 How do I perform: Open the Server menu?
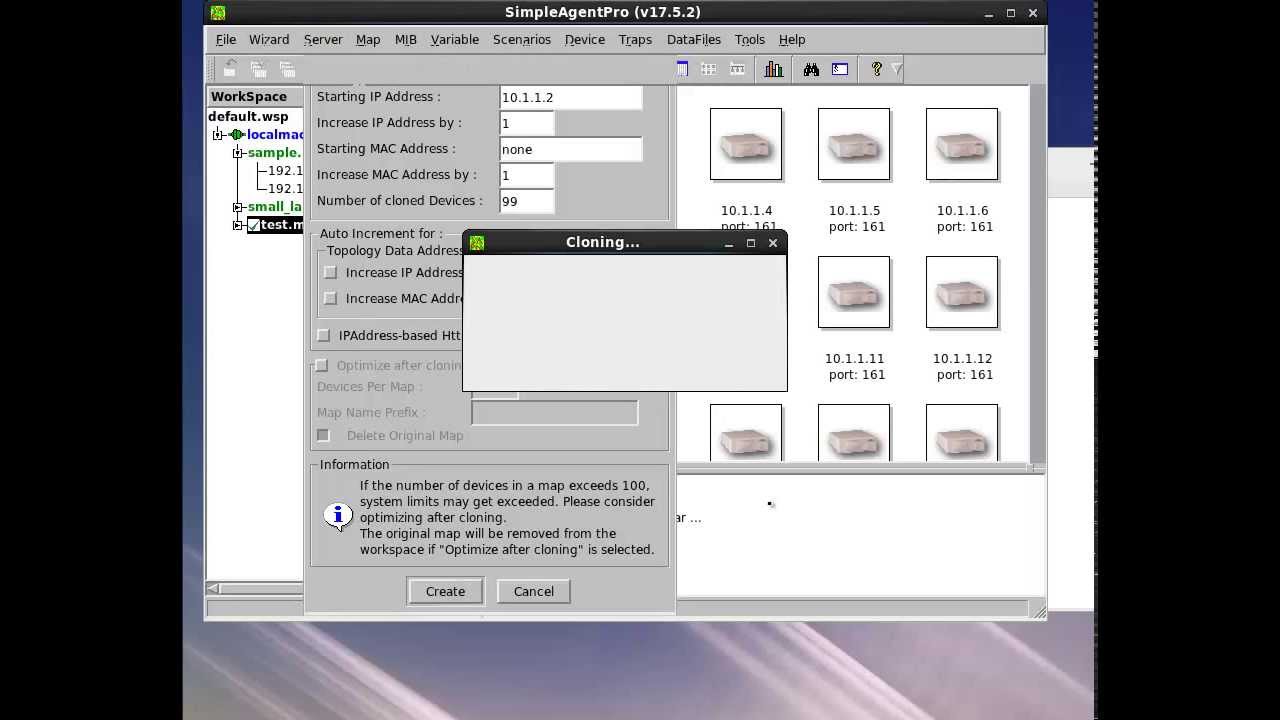coord(323,40)
